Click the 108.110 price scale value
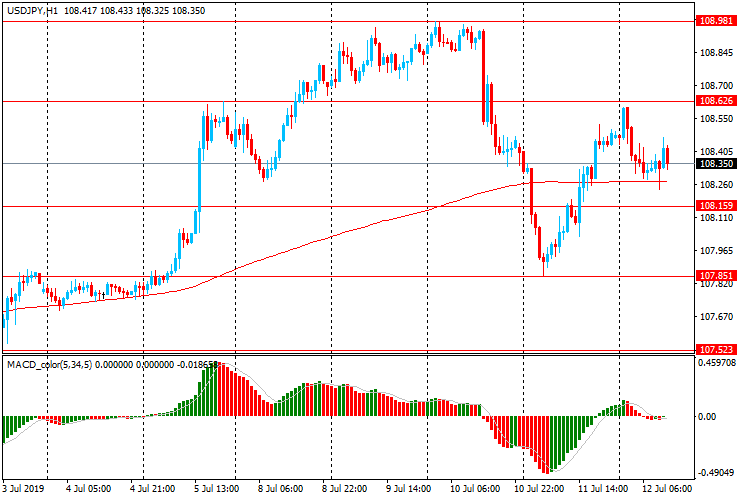This screenshot has width=740, height=500. (x=716, y=218)
